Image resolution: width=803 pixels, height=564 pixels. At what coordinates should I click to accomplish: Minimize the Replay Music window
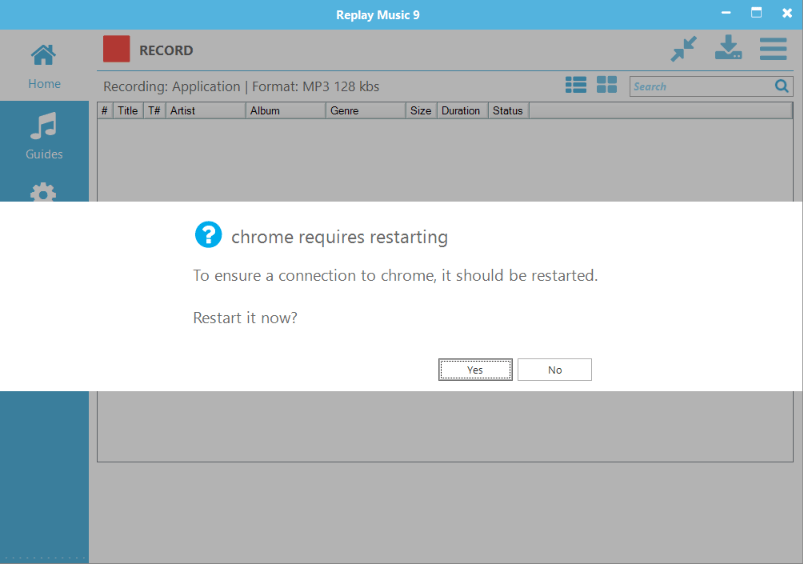pos(726,13)
